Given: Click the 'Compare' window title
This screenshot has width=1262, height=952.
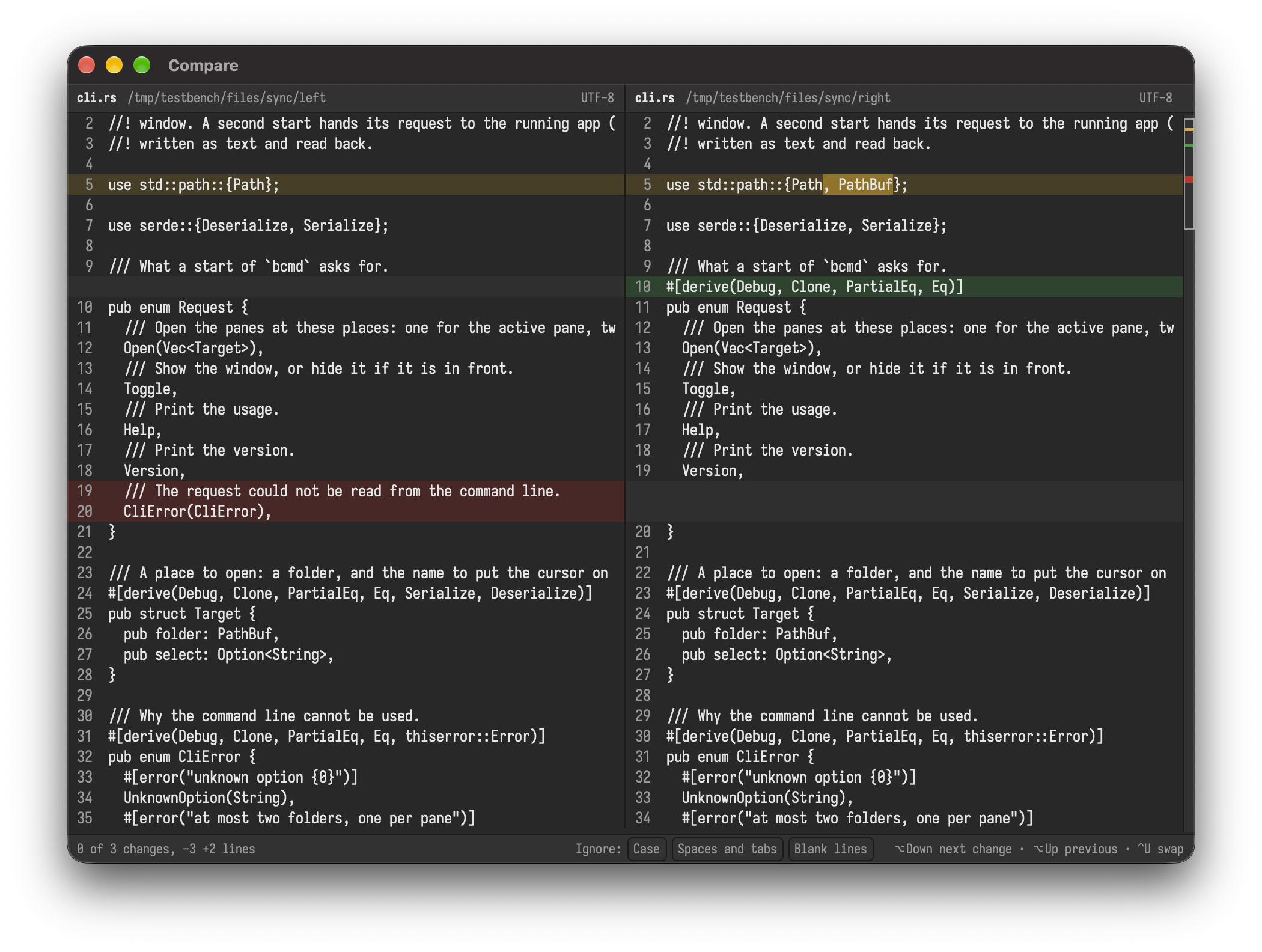Looking at the screenshot, I should pyautogui.click(x=203, y=65).
